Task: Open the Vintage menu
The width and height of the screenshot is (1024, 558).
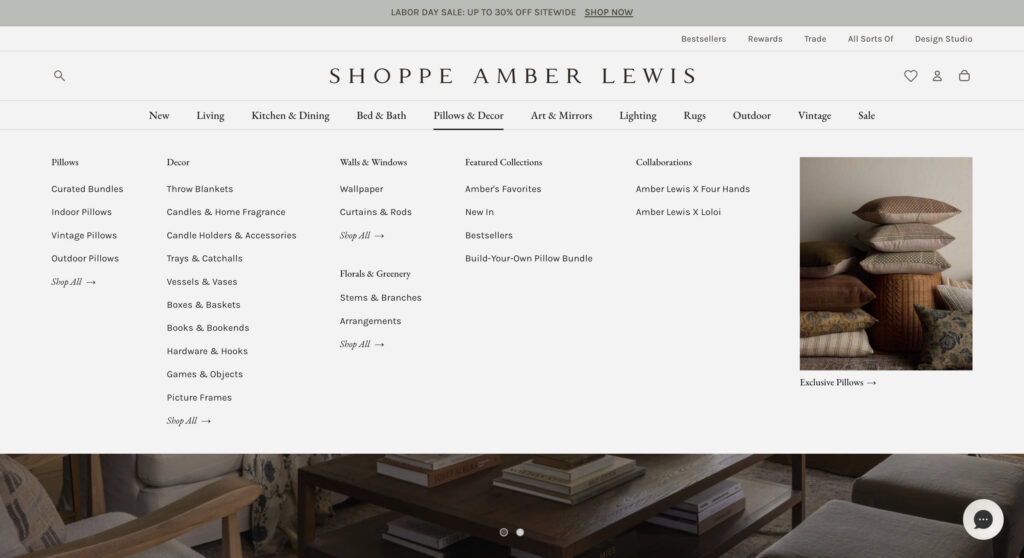Action: pyautogui.click(x=814, y=116)
